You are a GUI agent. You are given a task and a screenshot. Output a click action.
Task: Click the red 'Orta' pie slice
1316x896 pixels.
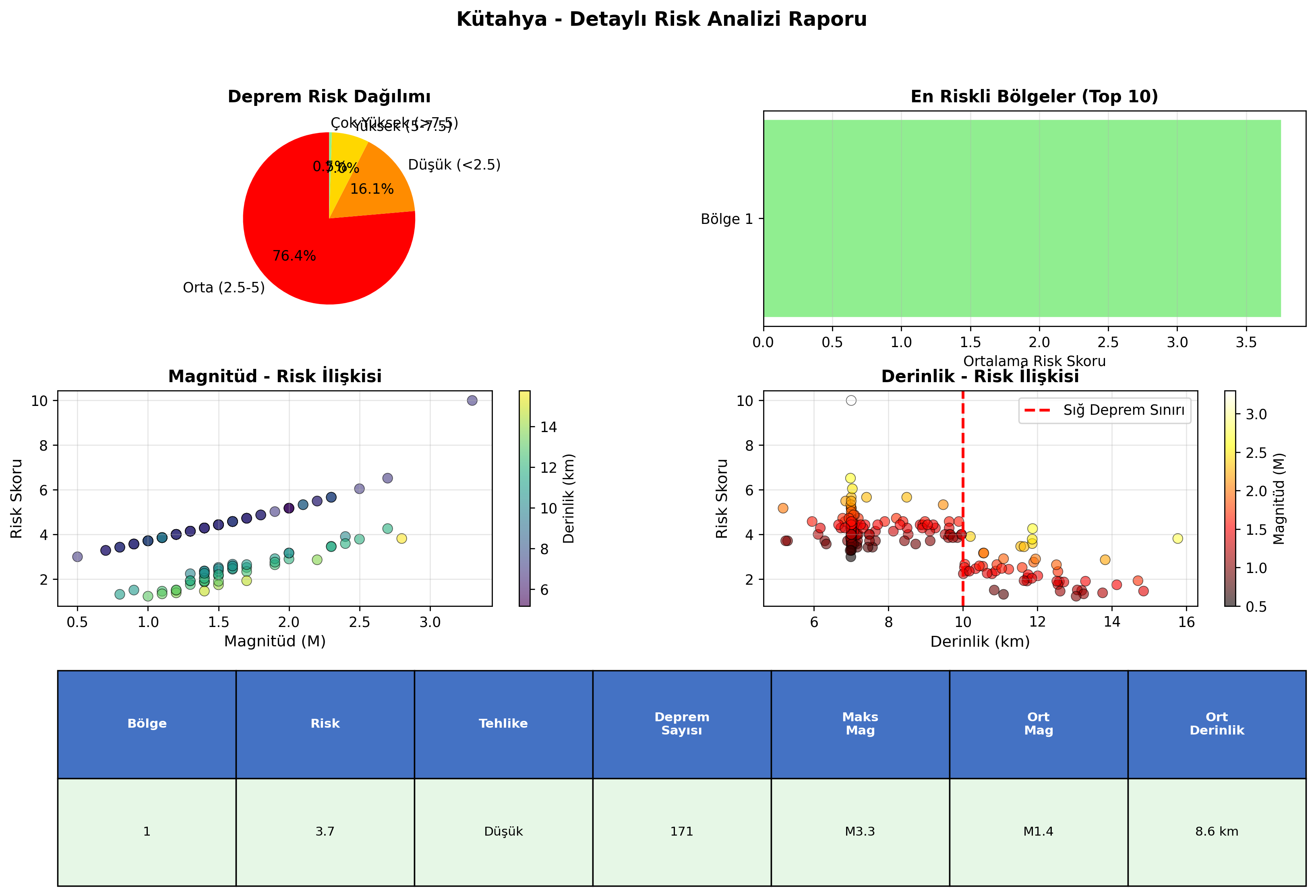pyautogui.click(x=300, y=238)
